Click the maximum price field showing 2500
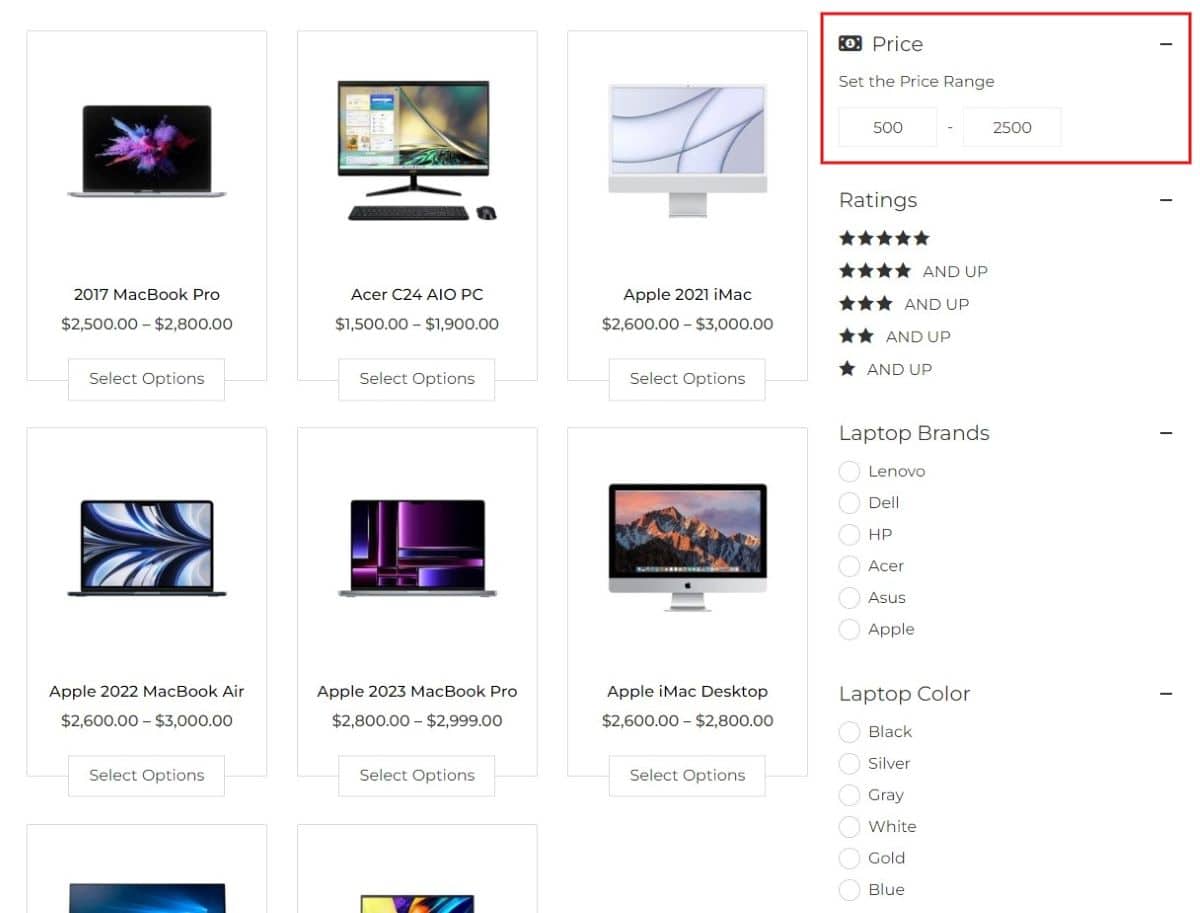 click(x=1012, y=127)
